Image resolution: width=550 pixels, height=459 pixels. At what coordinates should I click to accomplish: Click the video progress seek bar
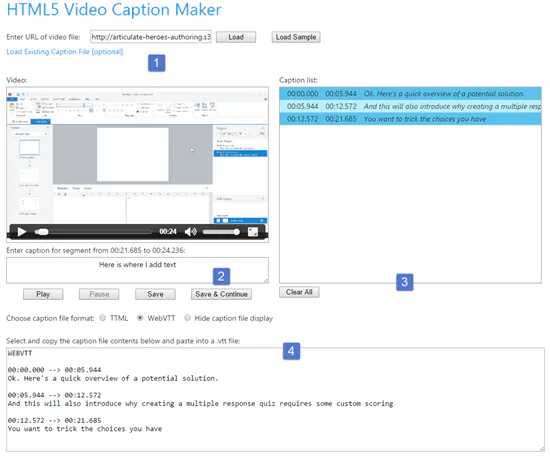[93, 232]
